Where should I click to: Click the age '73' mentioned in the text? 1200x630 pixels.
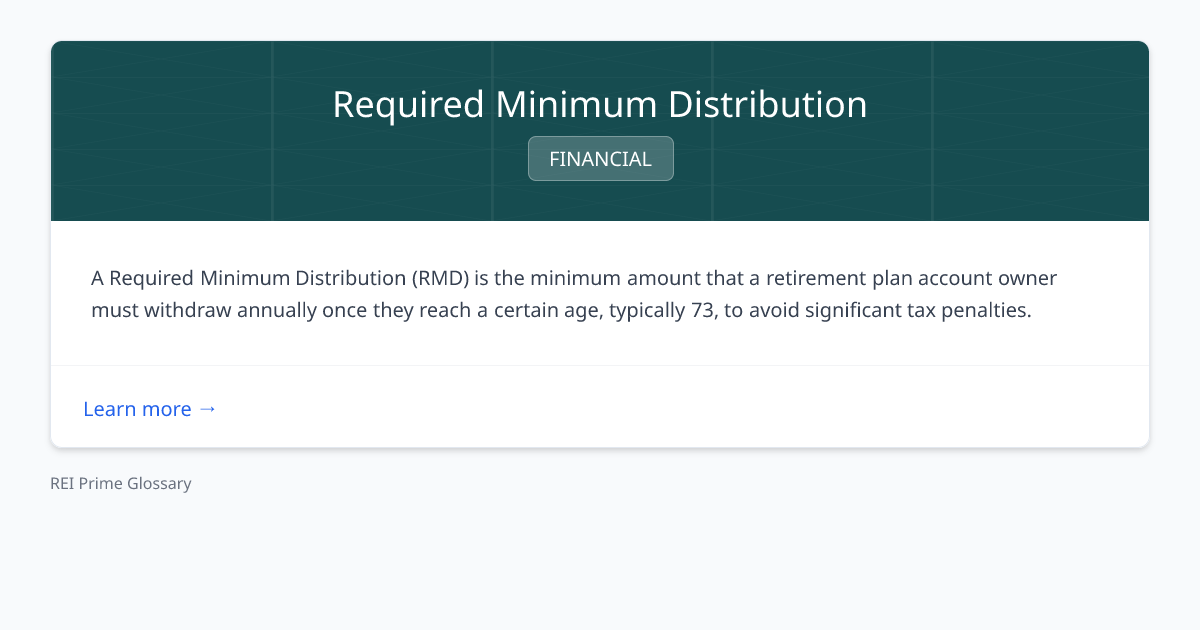click(700, 310)
